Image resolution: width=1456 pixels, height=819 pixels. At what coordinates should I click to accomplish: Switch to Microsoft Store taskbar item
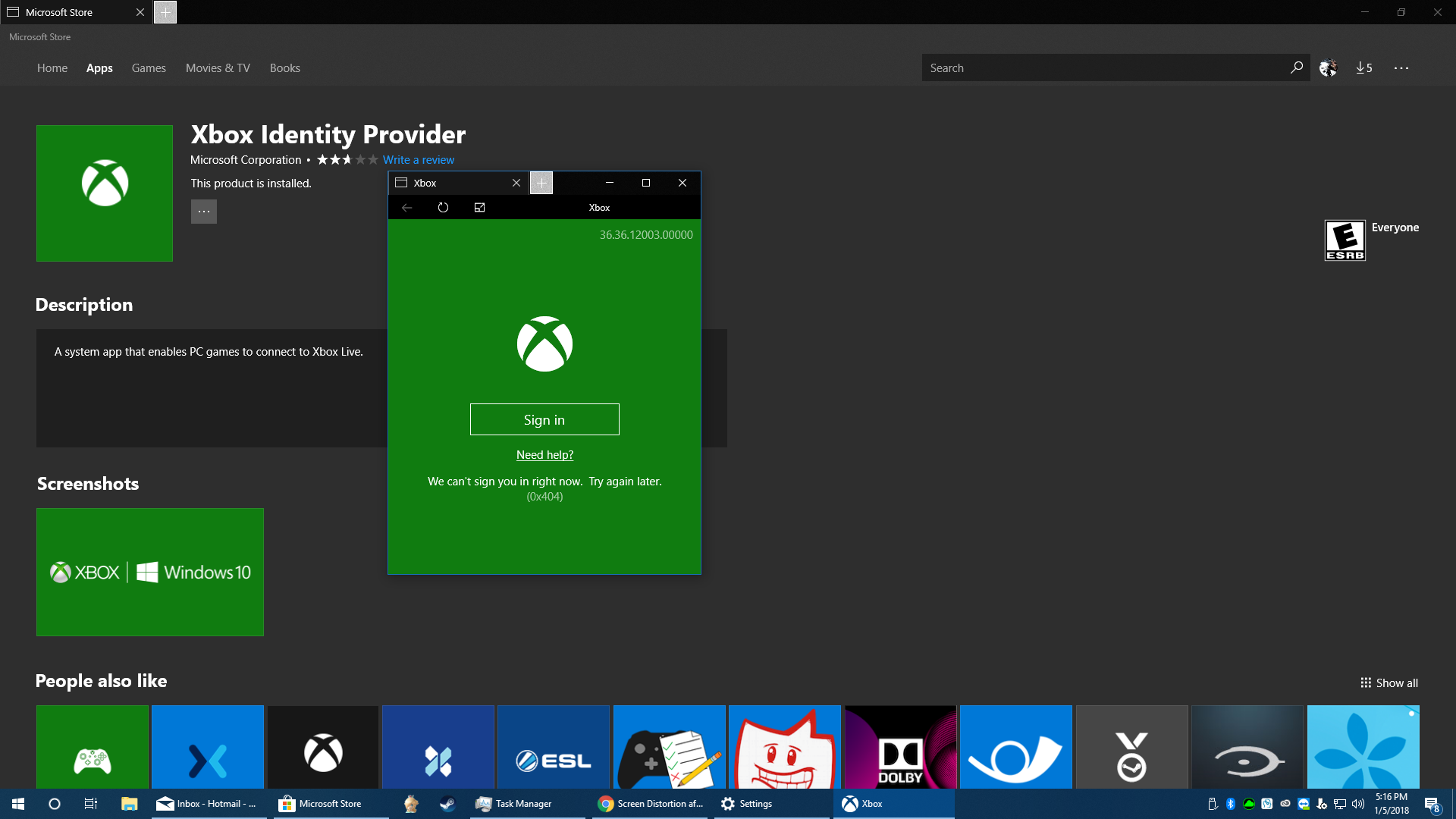(331, 804)
